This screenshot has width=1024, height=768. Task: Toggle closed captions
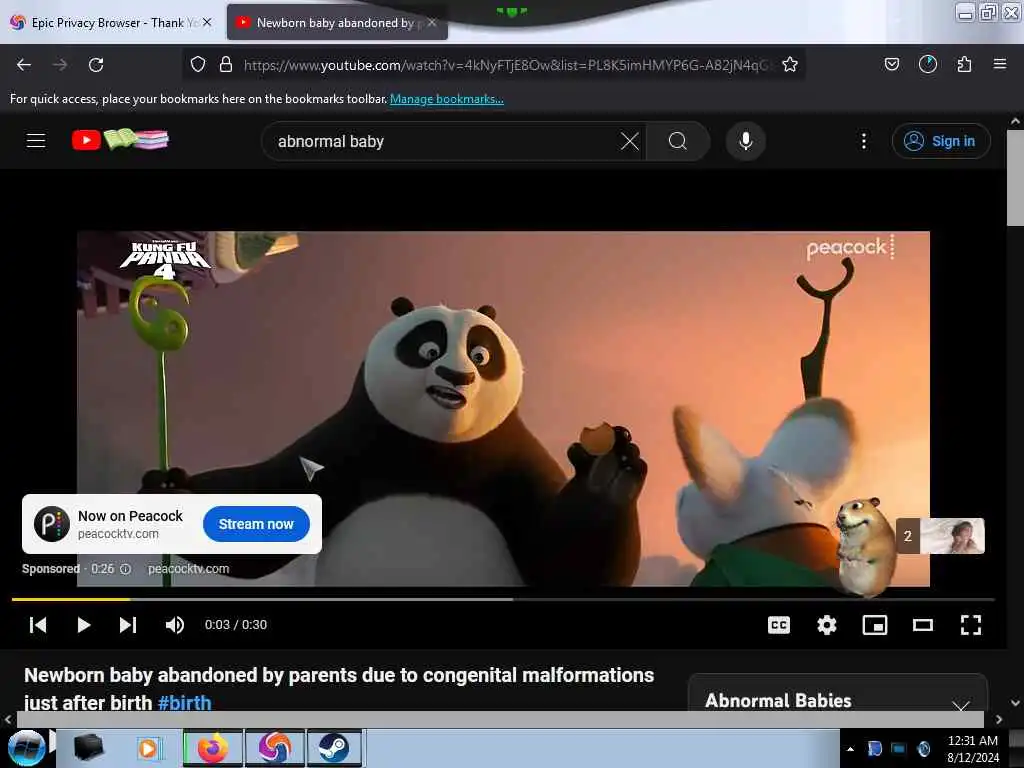(778, 625)
